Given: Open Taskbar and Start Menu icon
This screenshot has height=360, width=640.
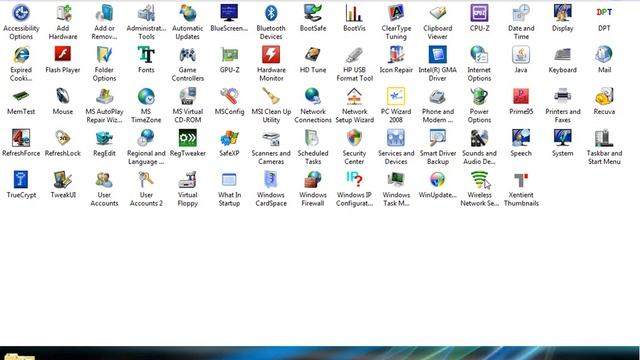Looking at the screenshot, I should point(604,138).
